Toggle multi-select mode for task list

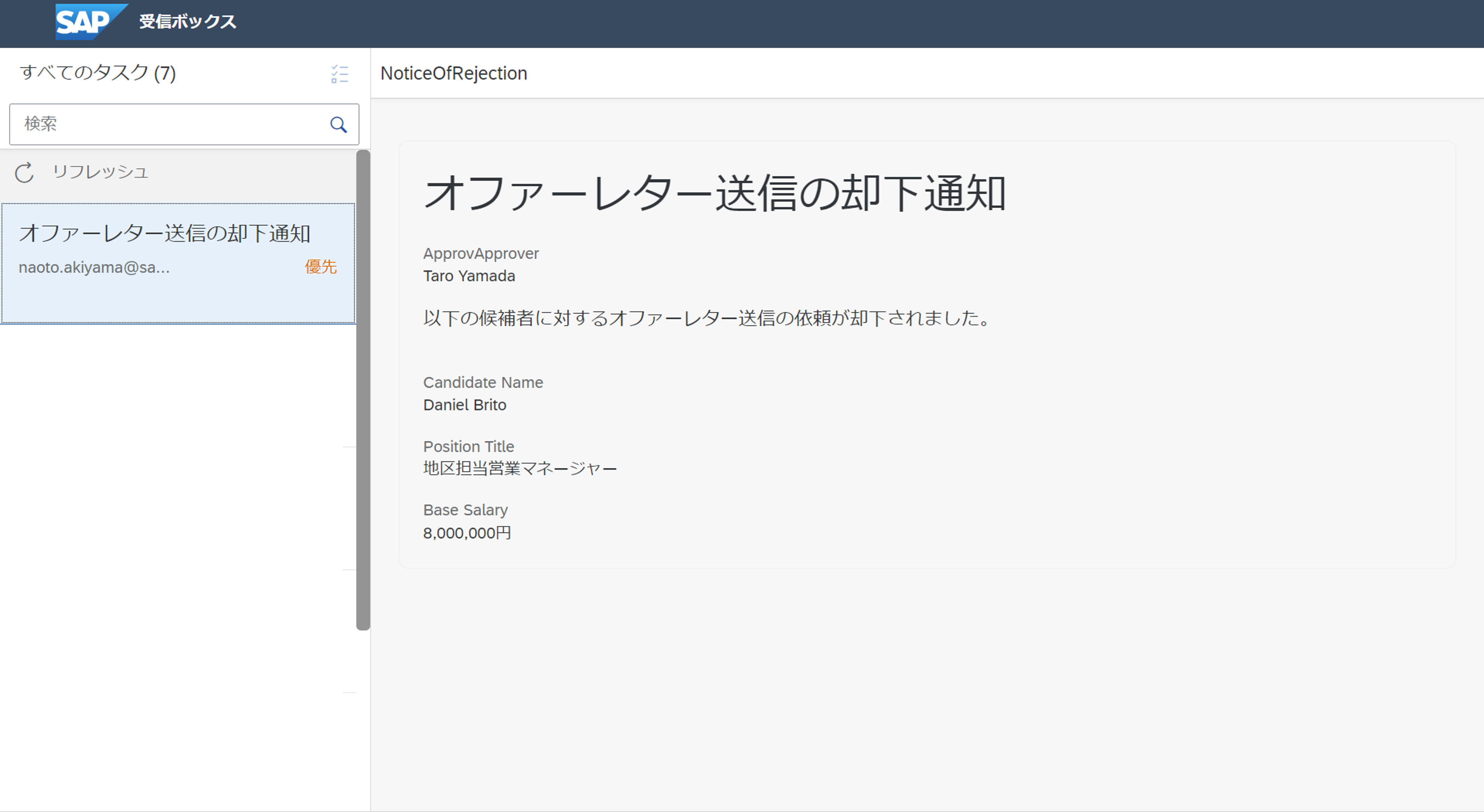click(x=340, y=74)
